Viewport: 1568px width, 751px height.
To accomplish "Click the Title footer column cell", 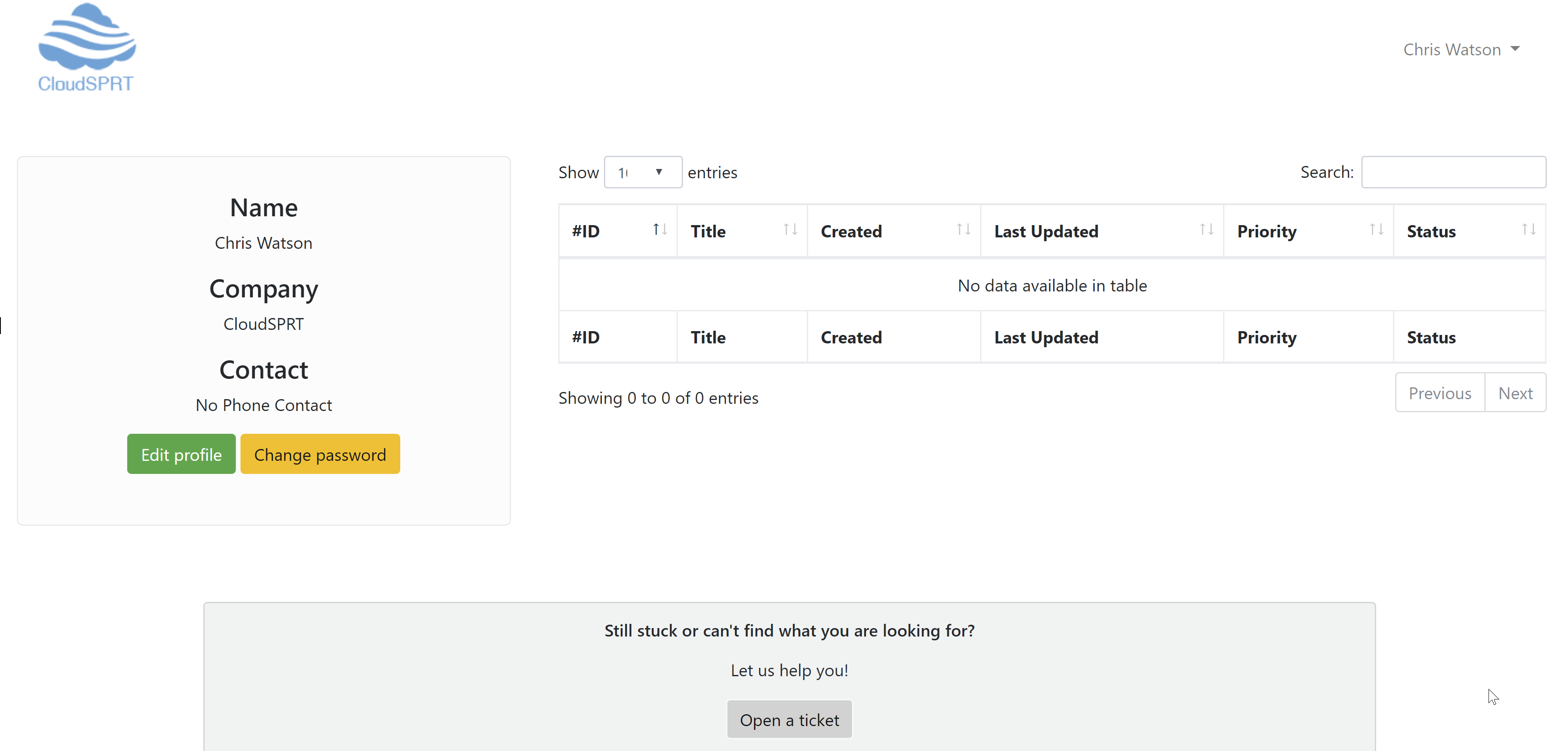I will click(741, 337).
